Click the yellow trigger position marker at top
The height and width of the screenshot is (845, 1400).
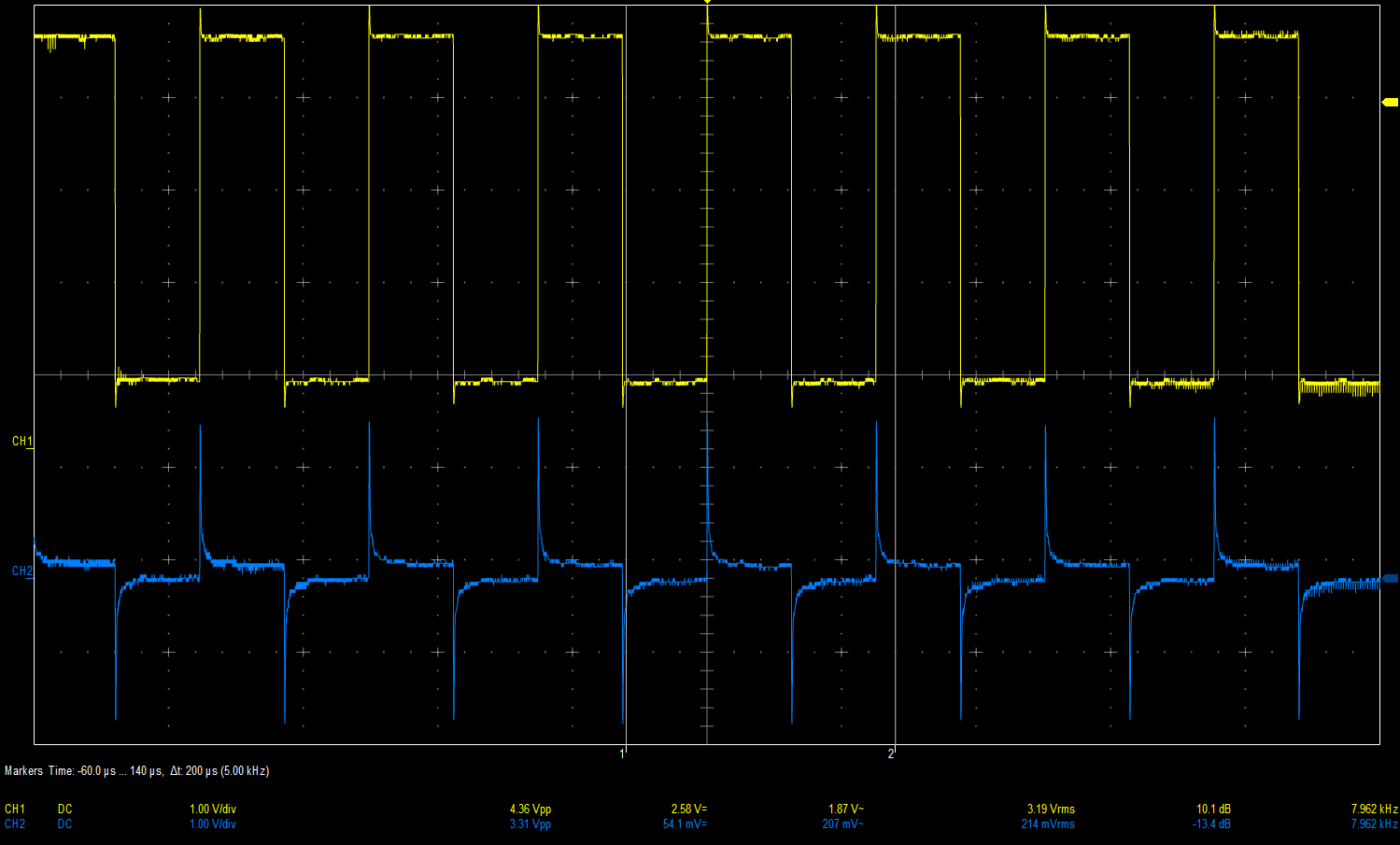[707, 3]
